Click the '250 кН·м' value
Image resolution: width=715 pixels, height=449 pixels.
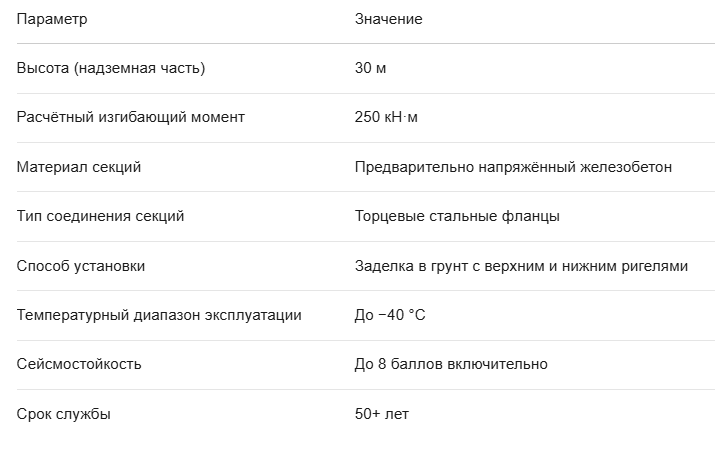[386, 117]
